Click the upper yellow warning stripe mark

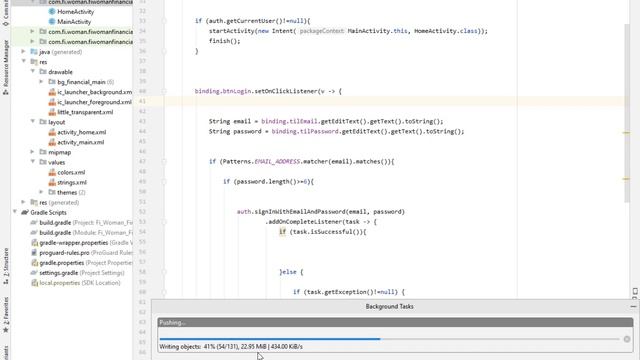point(626,133)
